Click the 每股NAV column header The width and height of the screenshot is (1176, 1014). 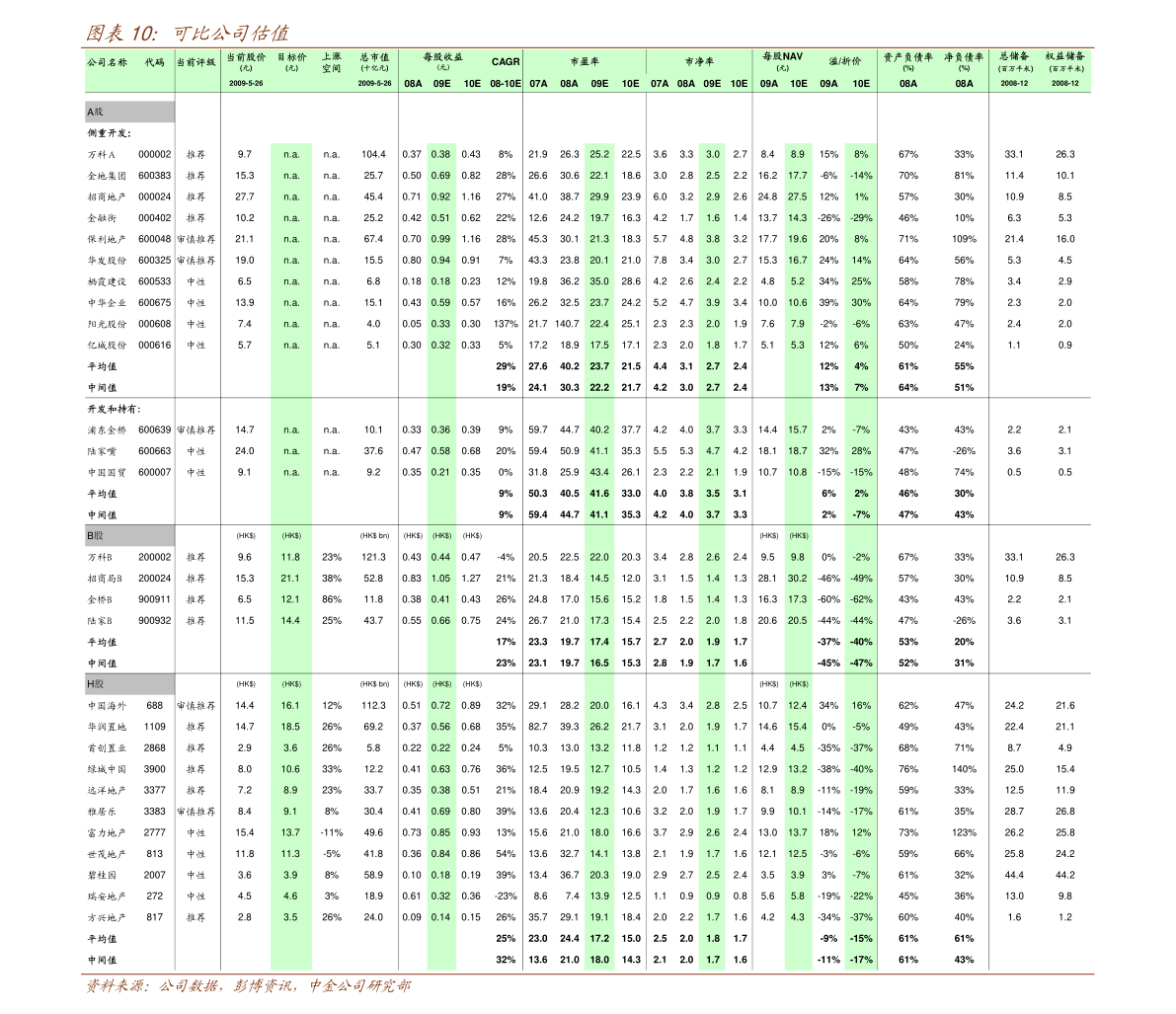click(x=782, y=56)
